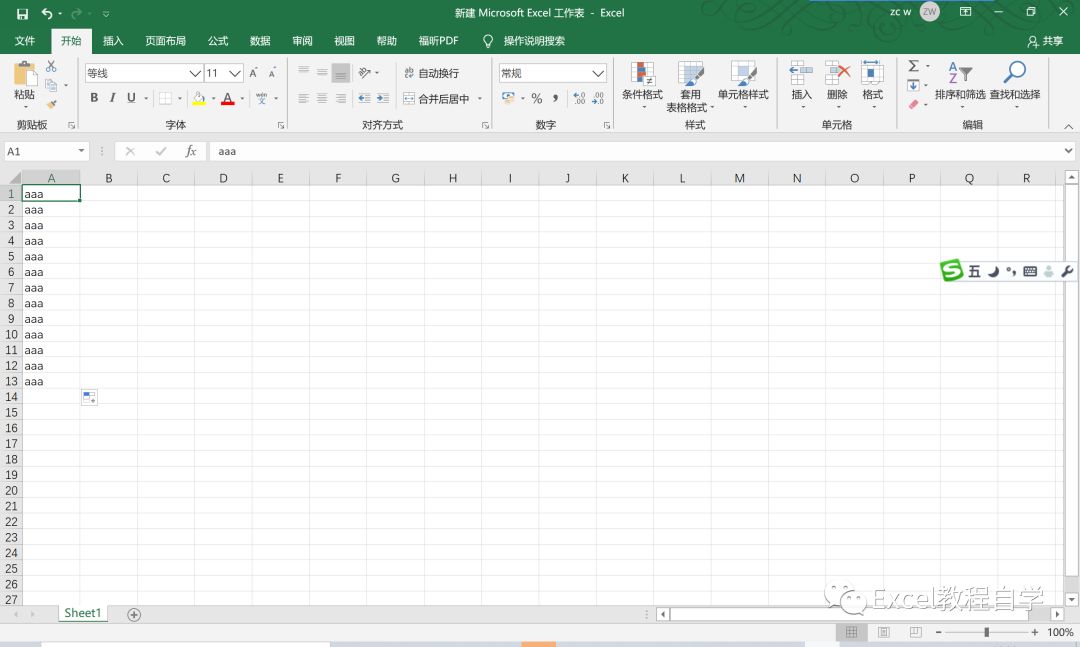1080x647 pixels.
Task: Open the font size dropdown showing 11
Action: (235, 73)
